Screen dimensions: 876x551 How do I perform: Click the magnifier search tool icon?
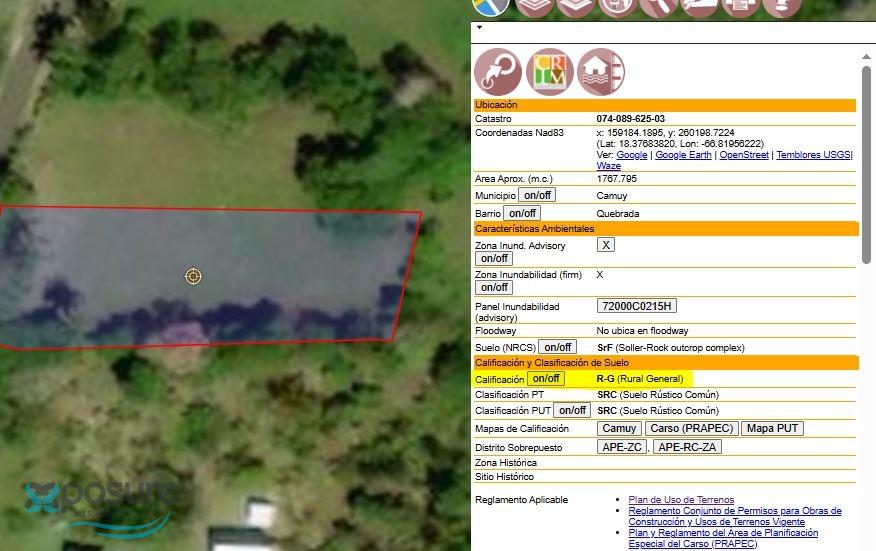(659, 6)
